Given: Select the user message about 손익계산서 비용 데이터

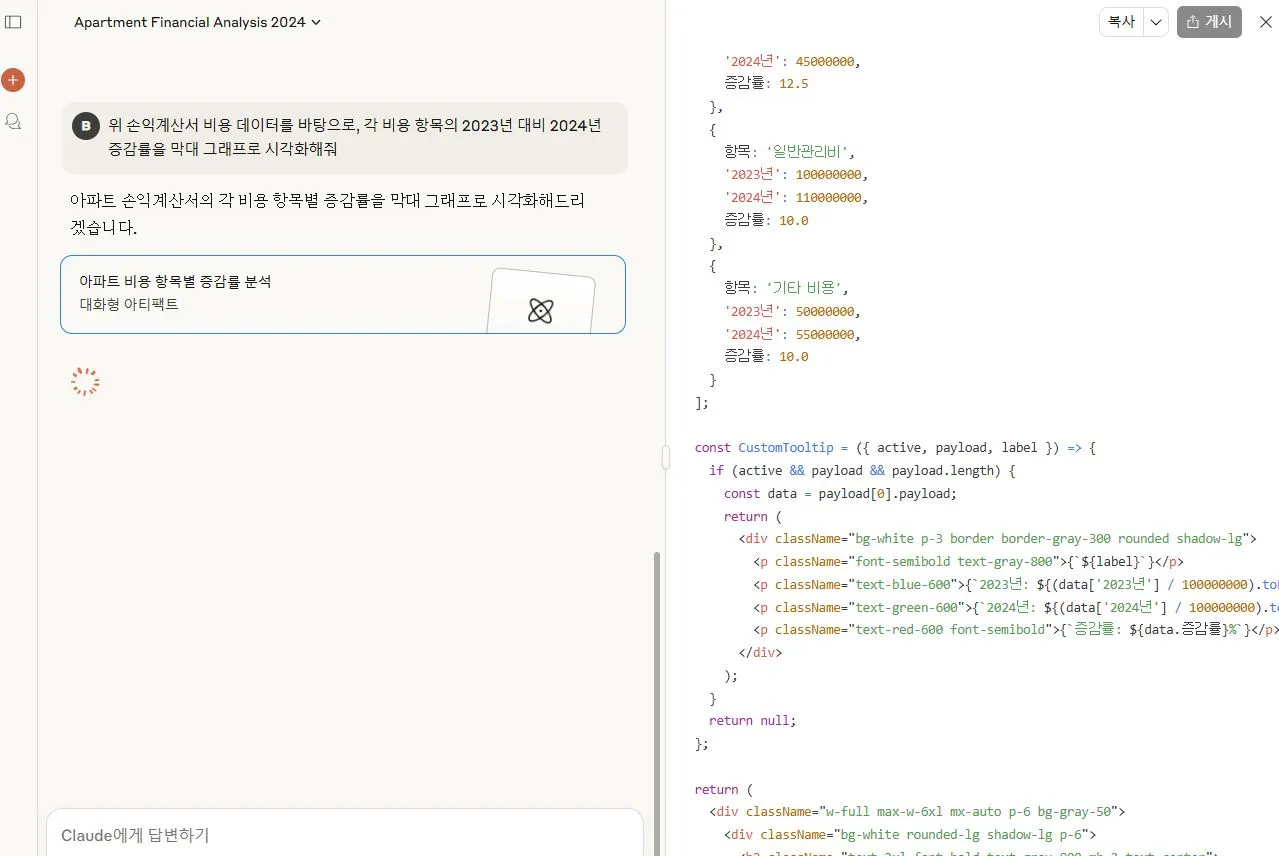Looking at the screenshot, I should tap(345, 137).
